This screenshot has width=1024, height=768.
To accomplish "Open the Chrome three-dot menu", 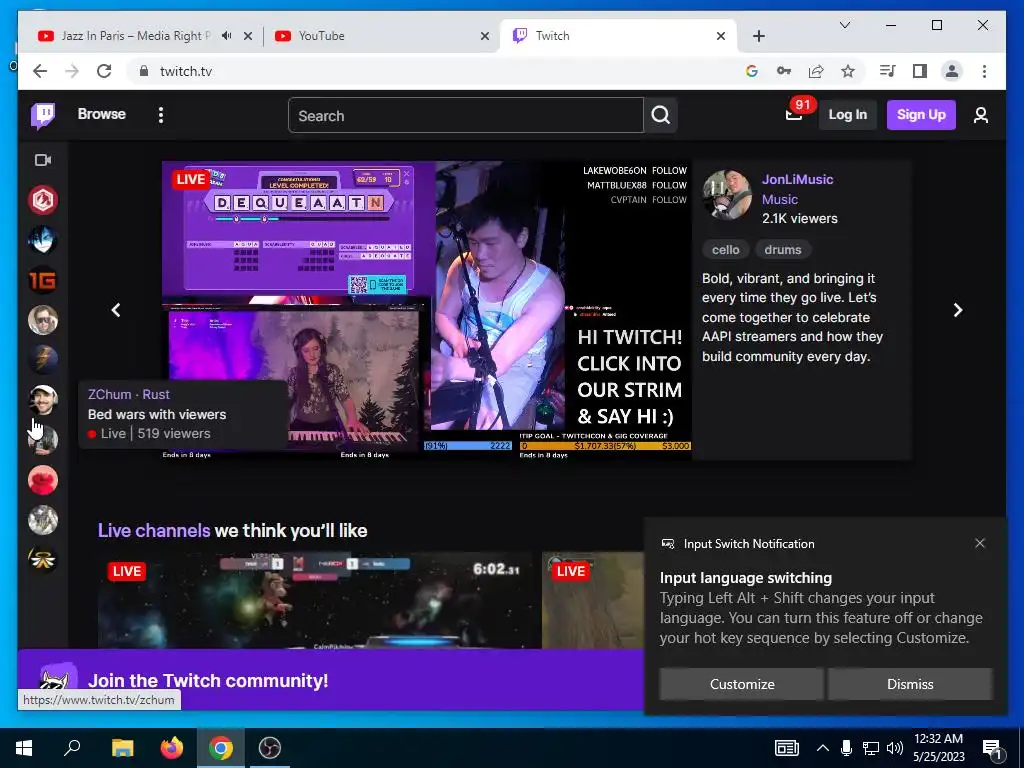I will coord(984,71).
